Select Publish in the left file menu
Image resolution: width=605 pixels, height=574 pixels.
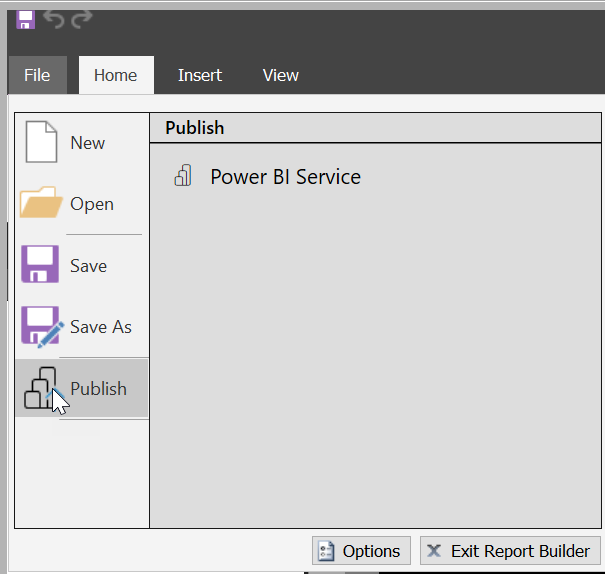(82, 388)
